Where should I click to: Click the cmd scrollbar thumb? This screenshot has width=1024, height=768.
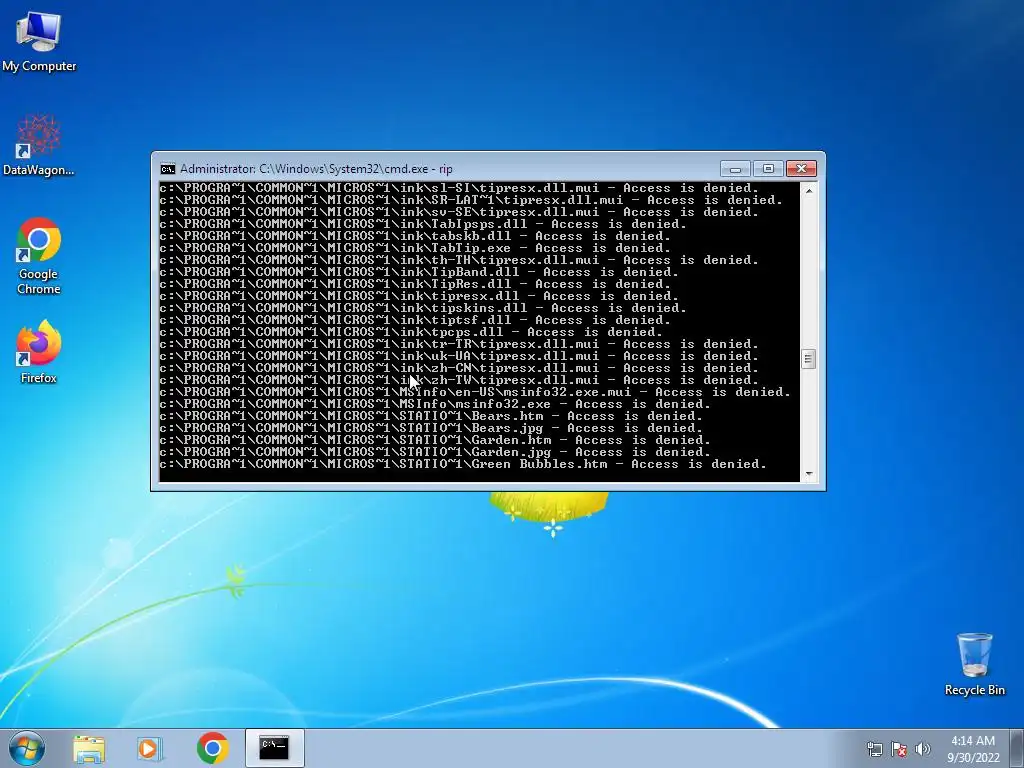click(808, 359)
